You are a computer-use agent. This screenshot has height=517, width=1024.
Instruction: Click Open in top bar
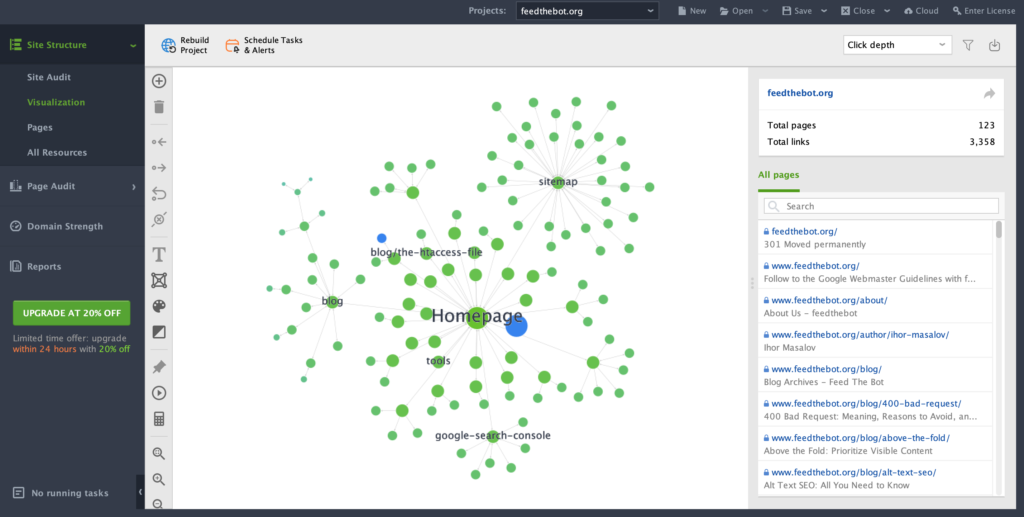tap(736, 11)
